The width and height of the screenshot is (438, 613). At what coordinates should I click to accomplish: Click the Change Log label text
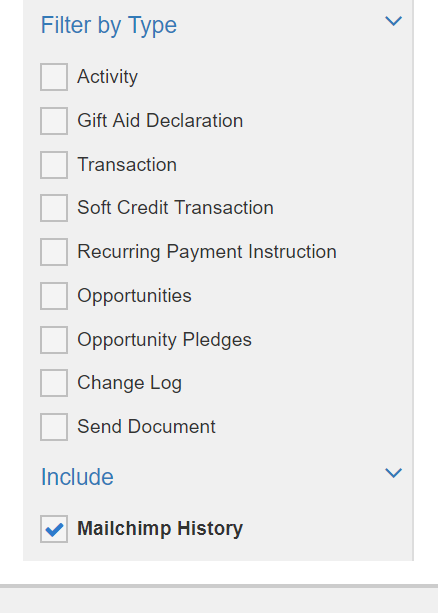(x=129, y=383)
